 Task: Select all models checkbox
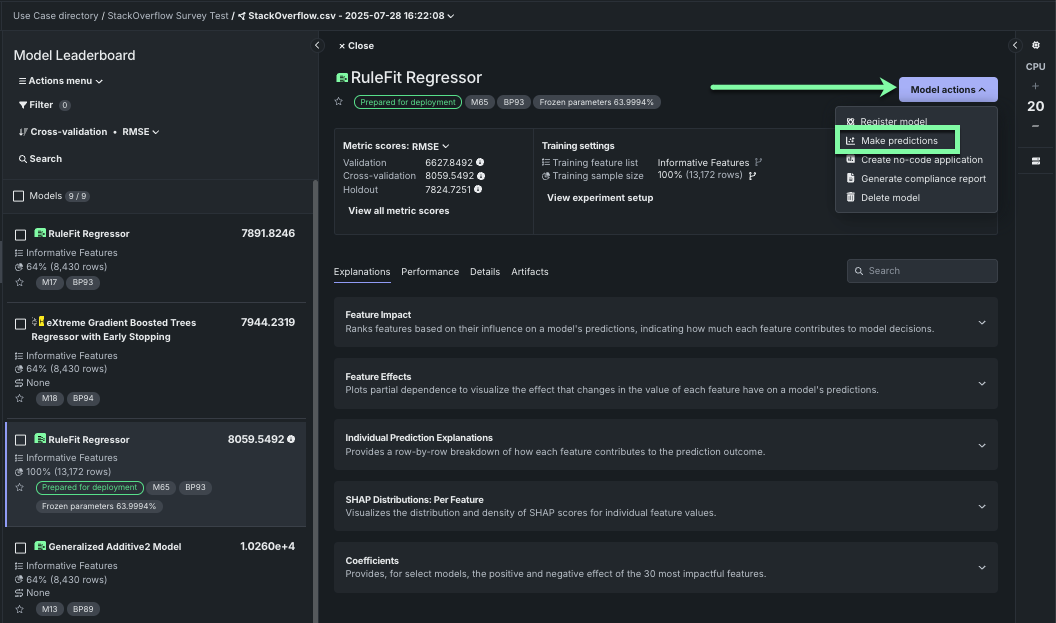(x=19, y=196)
